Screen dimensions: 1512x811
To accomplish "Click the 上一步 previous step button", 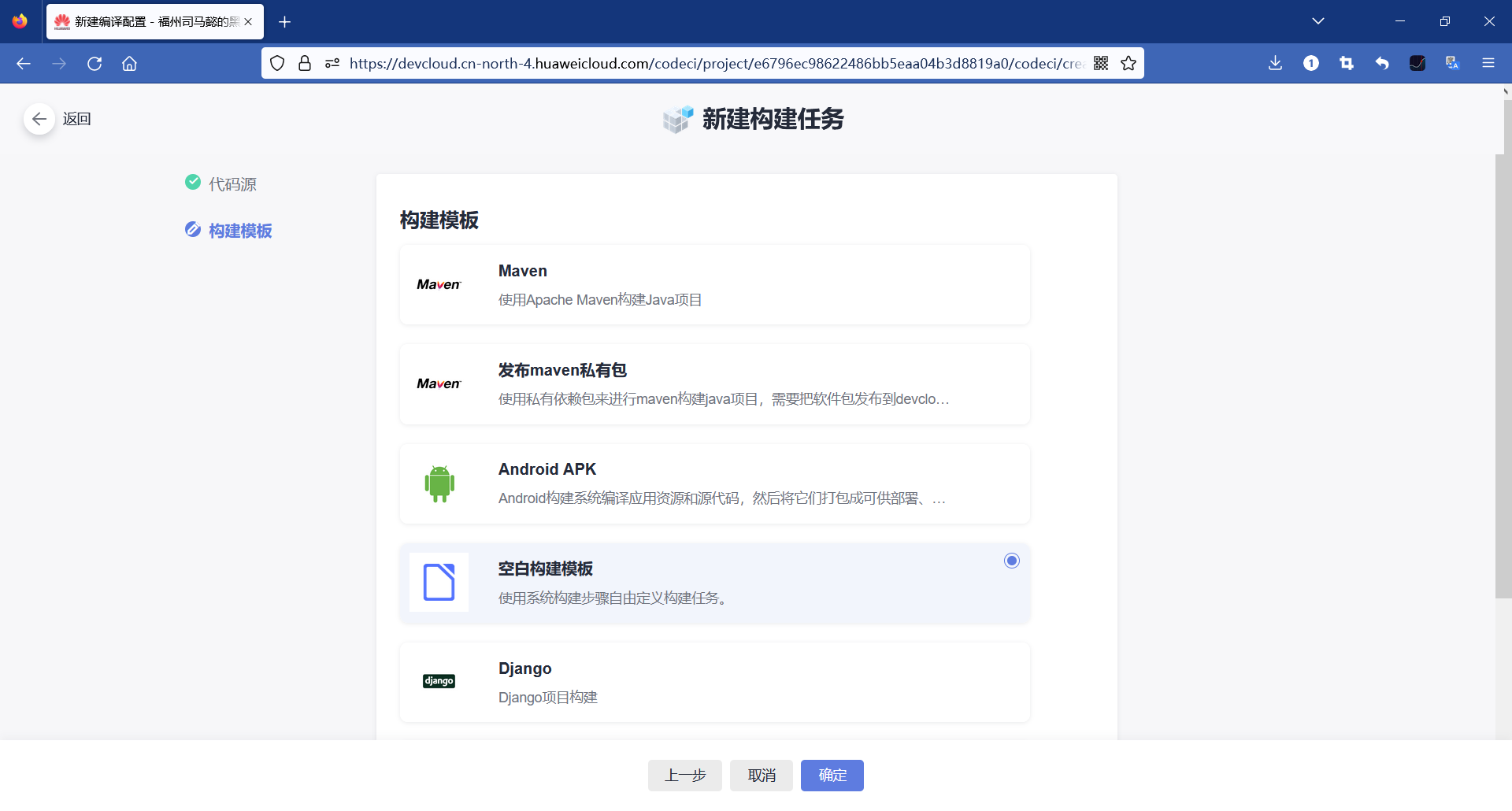I will point(684,776).
